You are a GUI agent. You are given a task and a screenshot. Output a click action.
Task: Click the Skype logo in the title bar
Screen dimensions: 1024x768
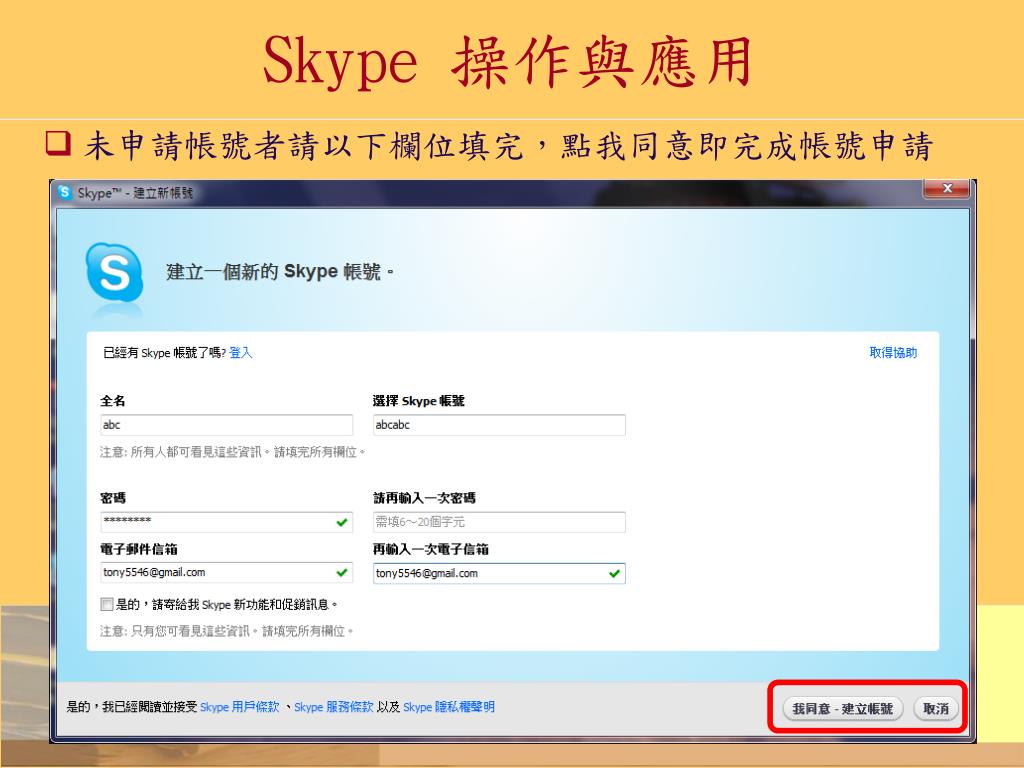(64, 192)
